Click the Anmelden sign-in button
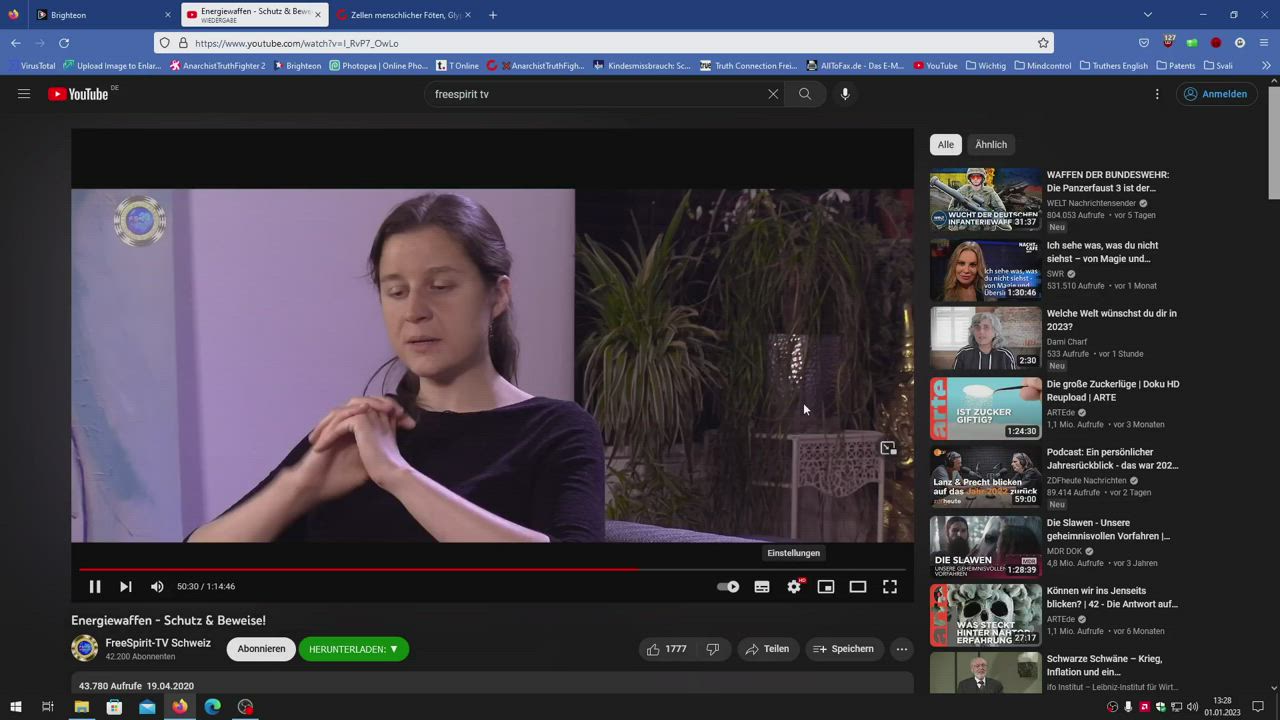The width and height of the screenshot is (1280, 720). 1215,94
